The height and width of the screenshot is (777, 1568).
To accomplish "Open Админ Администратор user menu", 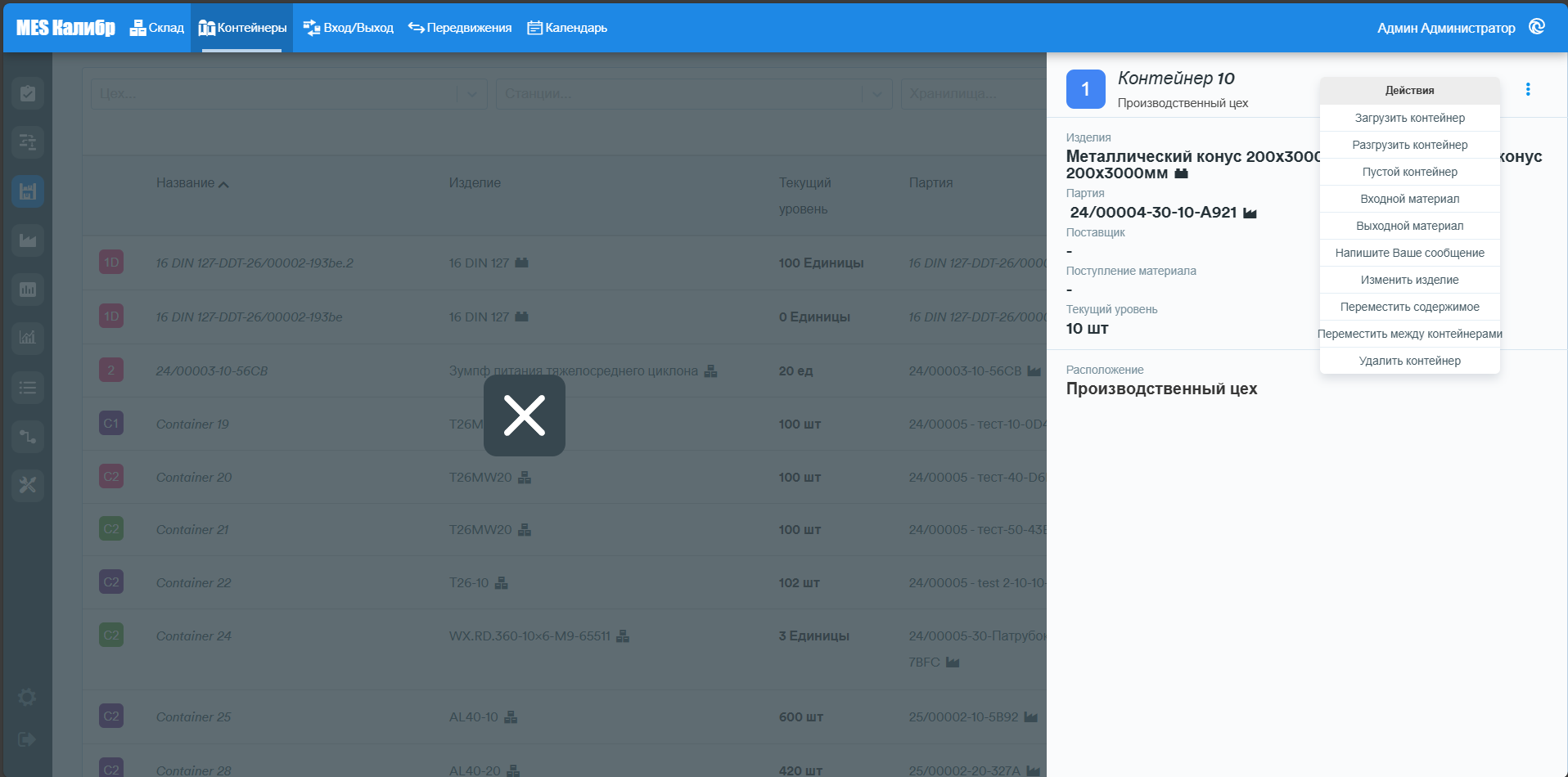I will point(1446,28).
